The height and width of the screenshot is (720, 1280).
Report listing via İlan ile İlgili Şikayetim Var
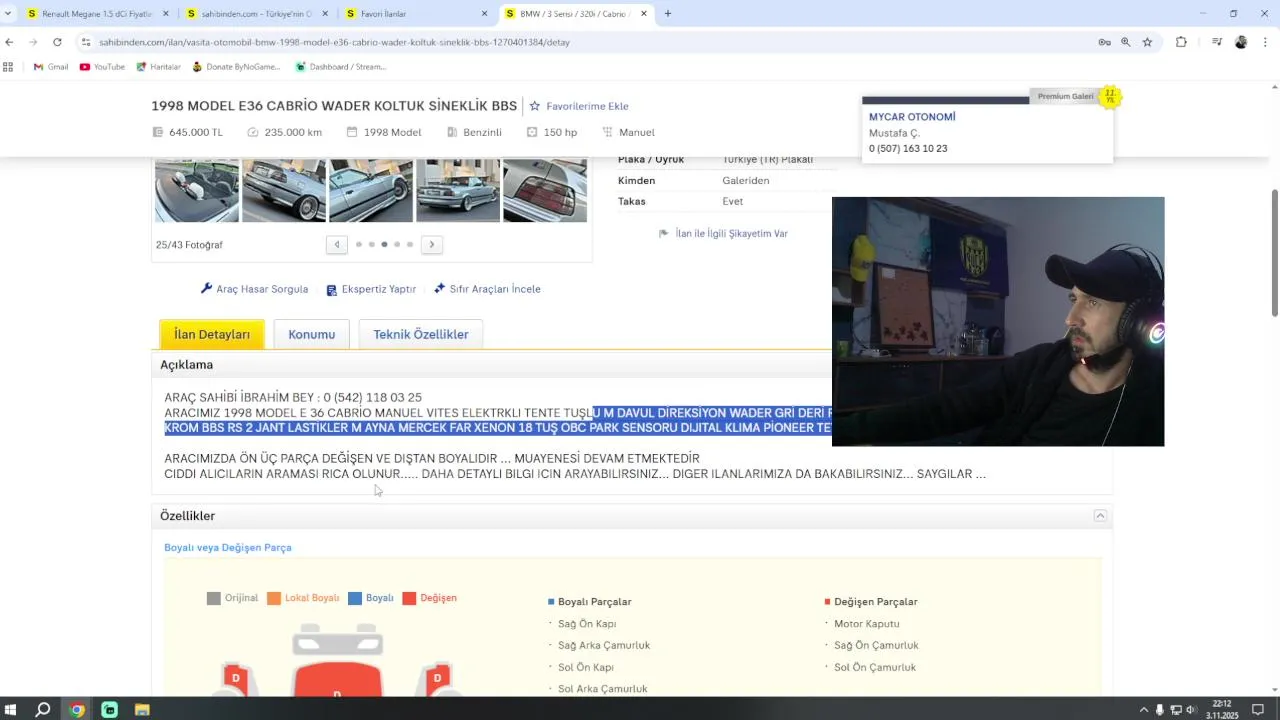point(723,233)
